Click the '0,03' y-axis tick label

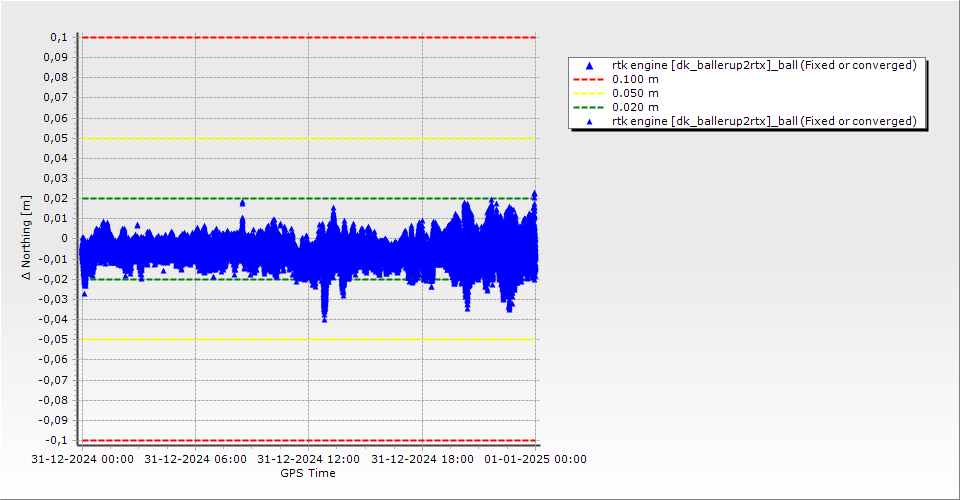click(x=56, y=179)
